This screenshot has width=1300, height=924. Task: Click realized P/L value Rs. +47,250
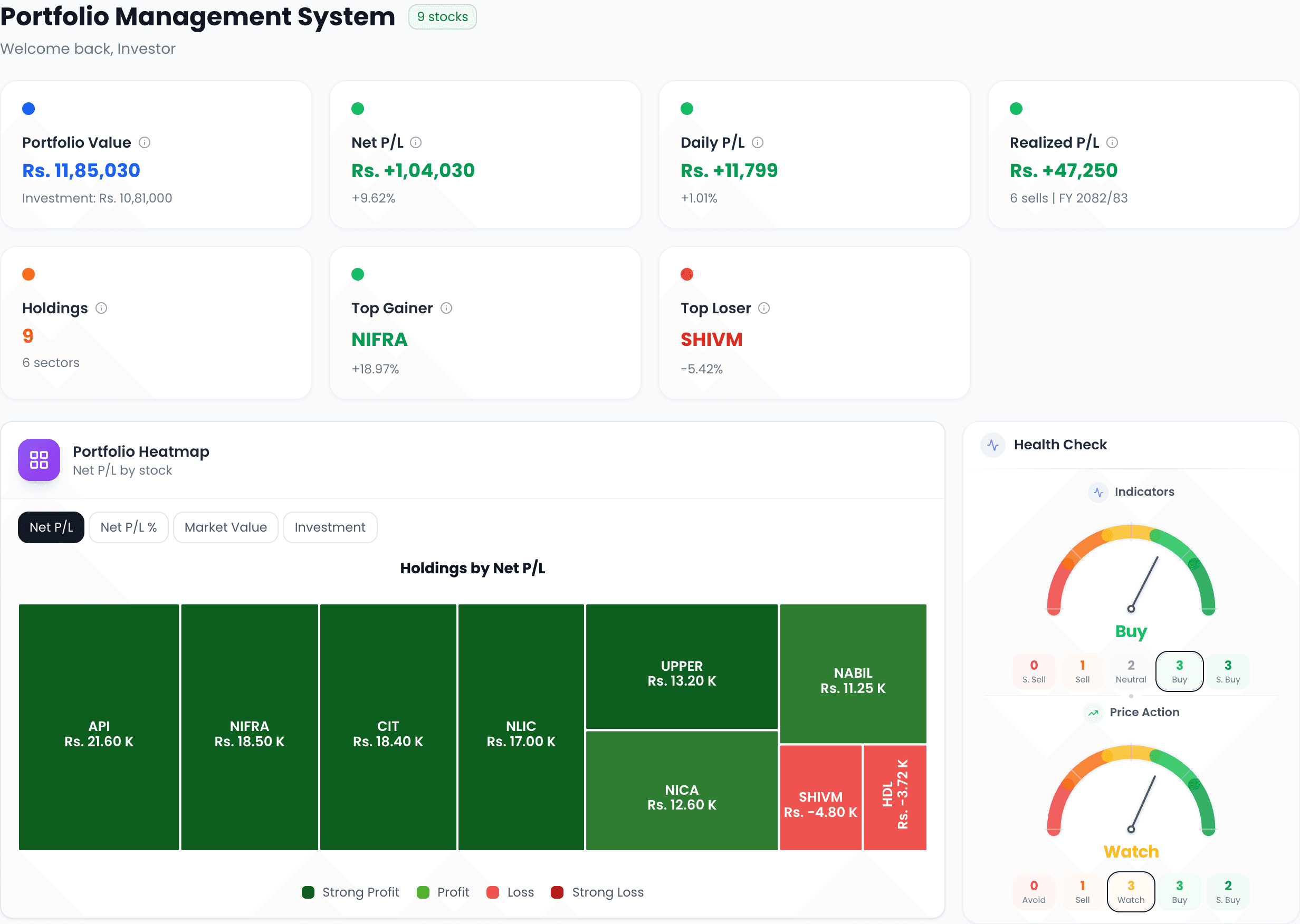[x=1064, y=171]
